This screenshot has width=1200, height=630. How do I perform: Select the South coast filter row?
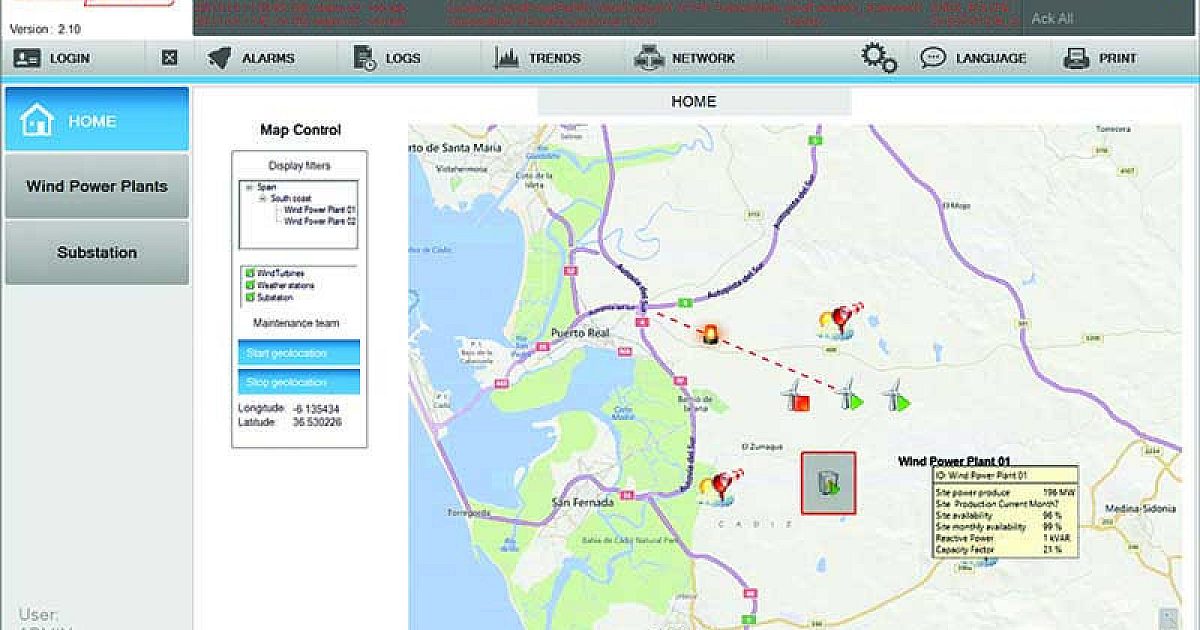click(291, 198)
